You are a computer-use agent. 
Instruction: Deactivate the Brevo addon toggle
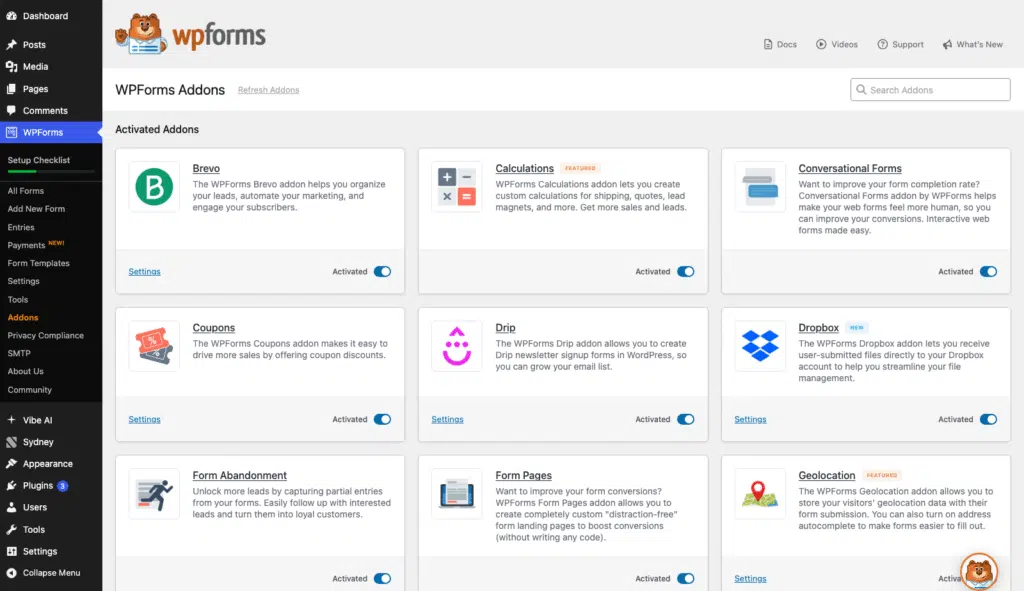tap(382, 272)
